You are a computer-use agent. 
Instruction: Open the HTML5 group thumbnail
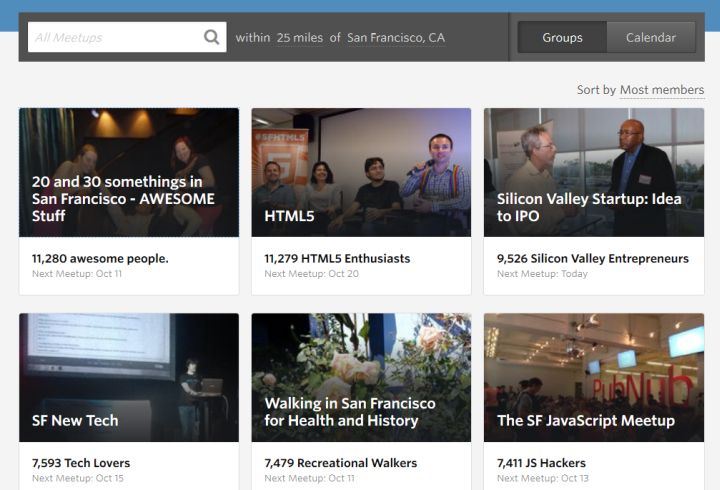click(361, 172)
